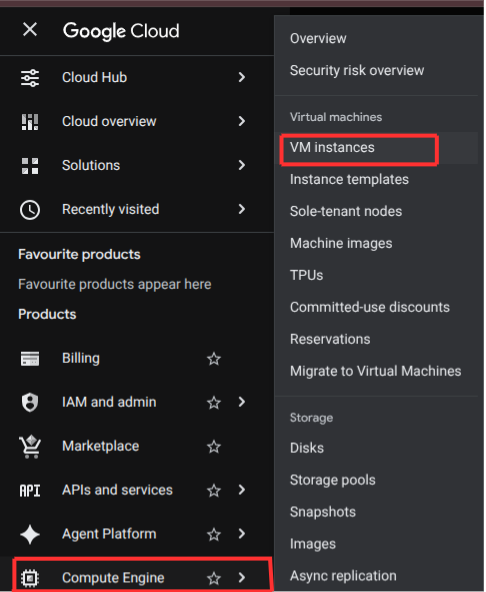The width and height of the screenshot is (486, 592).
Task: Expand the Cloud overview chevron
Action: 242,121
